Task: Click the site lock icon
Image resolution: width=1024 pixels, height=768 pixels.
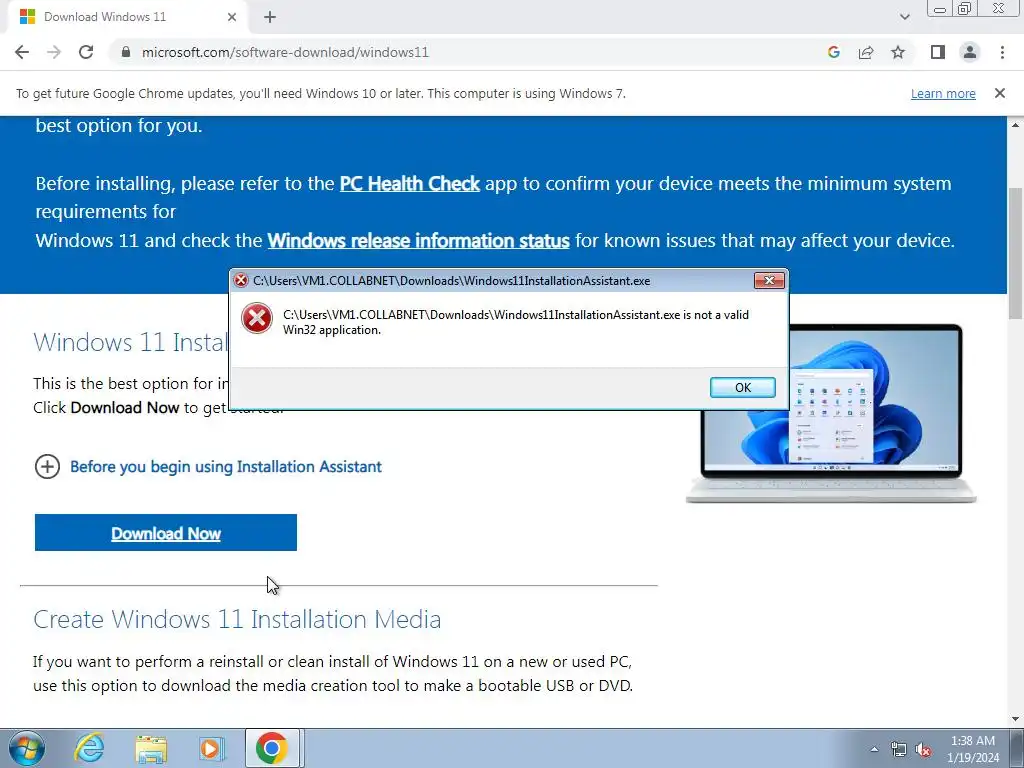Action: [x=126, y=52]
